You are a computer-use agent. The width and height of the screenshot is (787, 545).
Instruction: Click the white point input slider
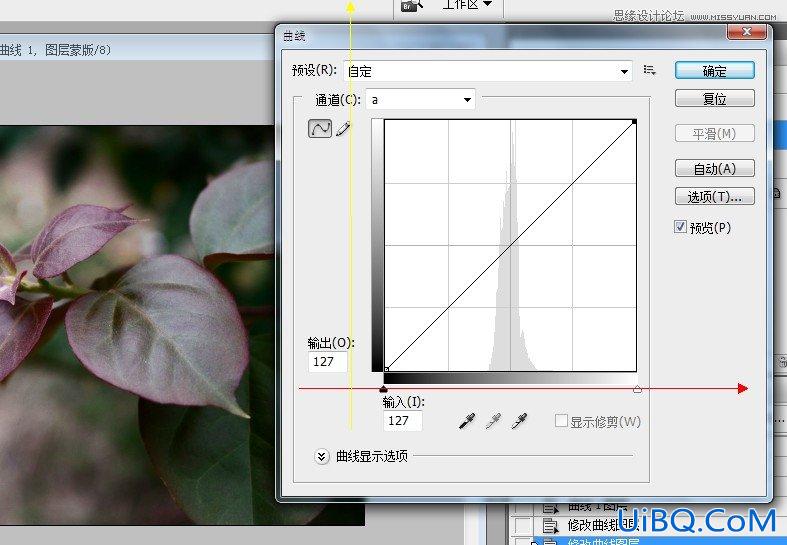coord(637,389)
